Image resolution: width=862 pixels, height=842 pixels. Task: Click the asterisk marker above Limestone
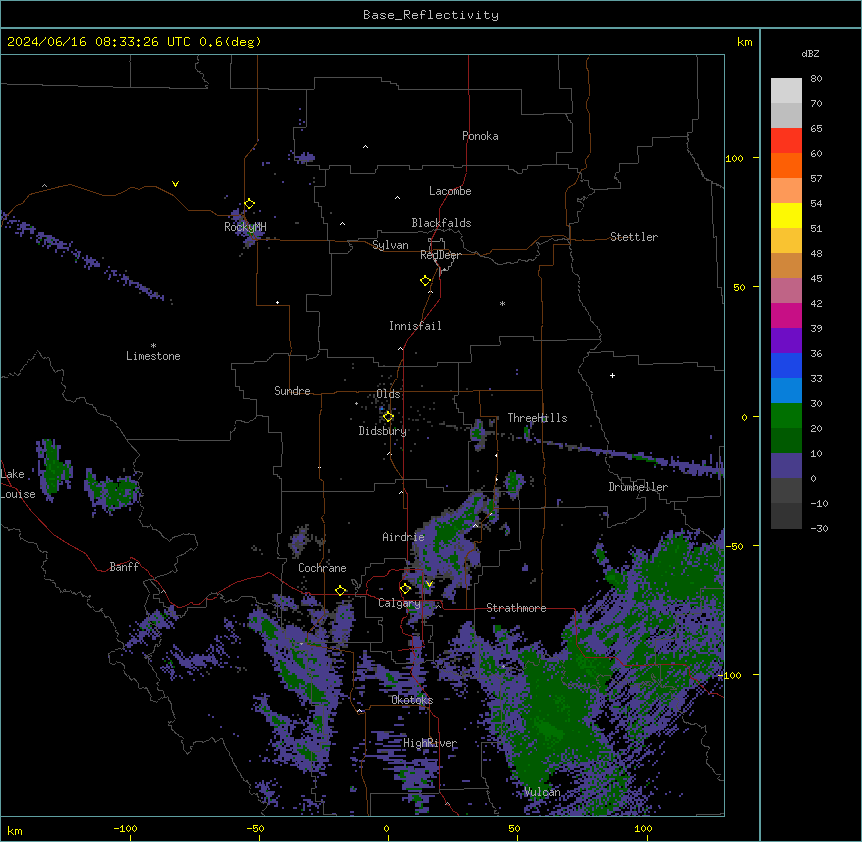153,346
